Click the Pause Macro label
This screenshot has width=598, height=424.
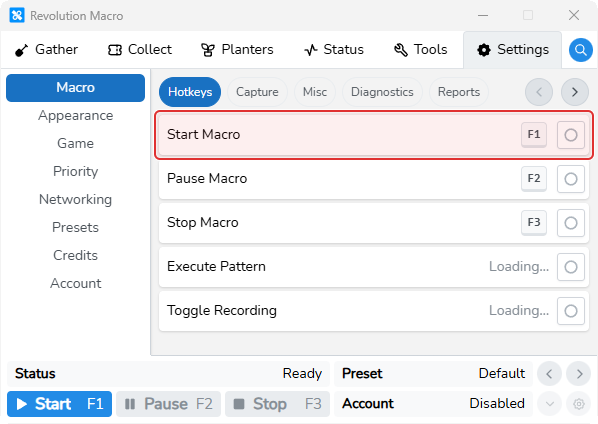(x=207, y=178)
